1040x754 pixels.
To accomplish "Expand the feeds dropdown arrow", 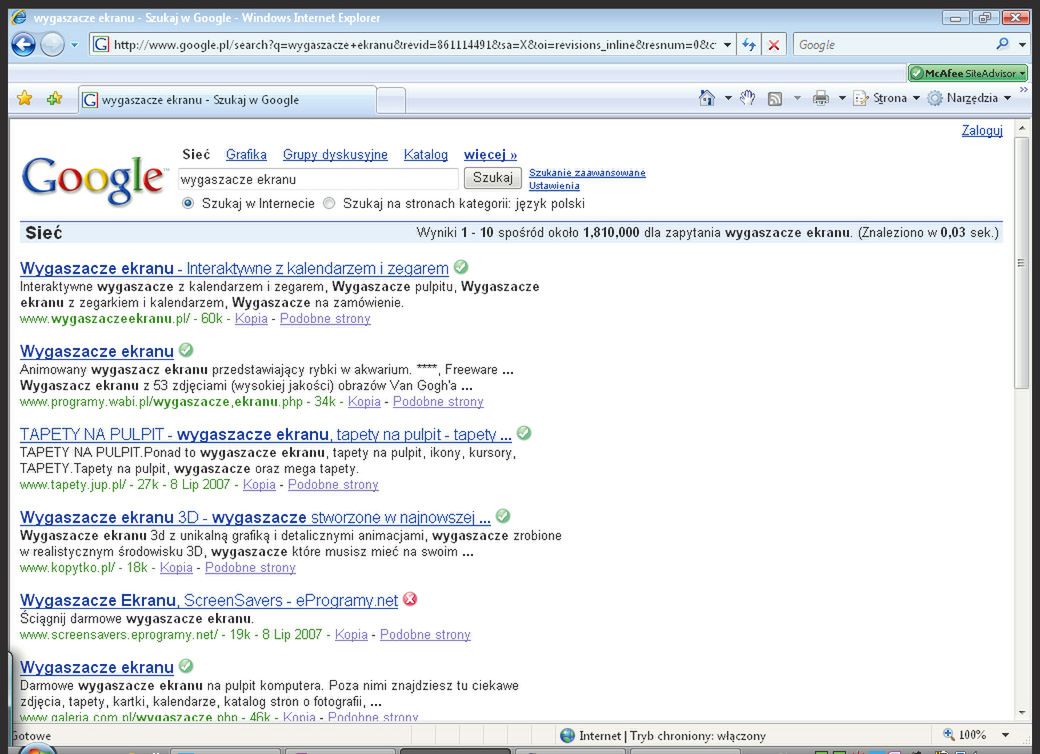I will [797, 98].
